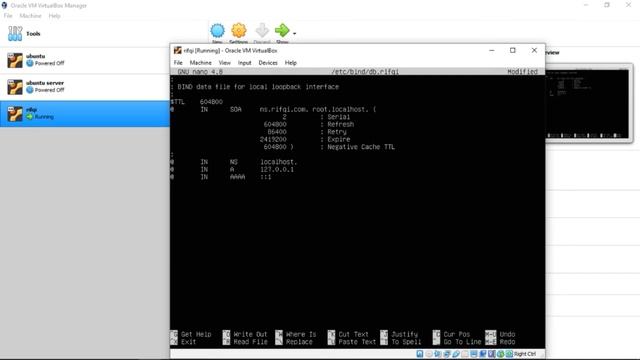Open the Show button dropdown arrow
Screen dimensions: 640x360
(x=294, y=33)
